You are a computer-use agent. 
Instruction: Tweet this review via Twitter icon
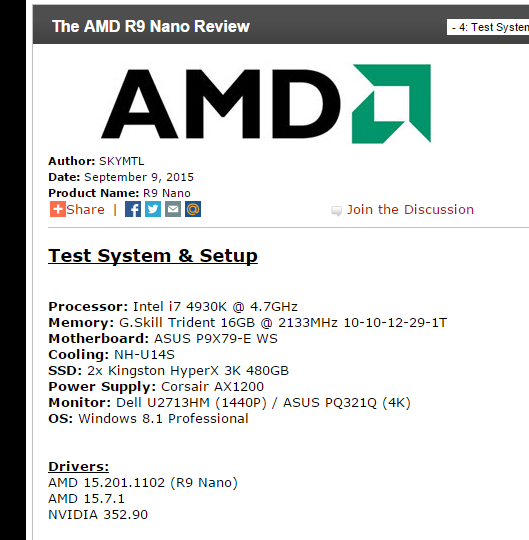(x=153, y=209)
